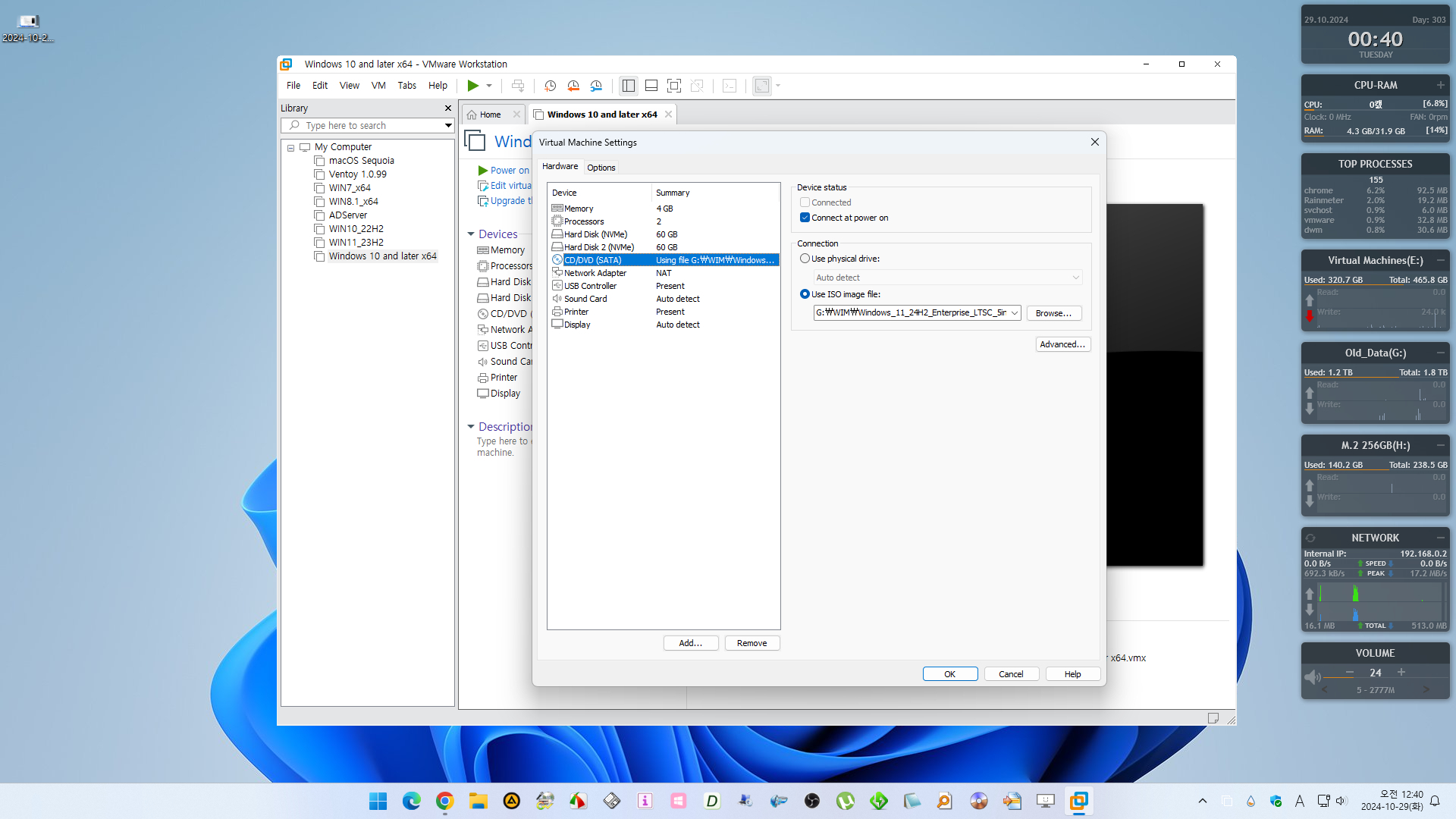Select Hard Disk 2 (NVMe) device row
Image resolution: width=1456 pixels, height=819 pixels.
coord(664,247)
